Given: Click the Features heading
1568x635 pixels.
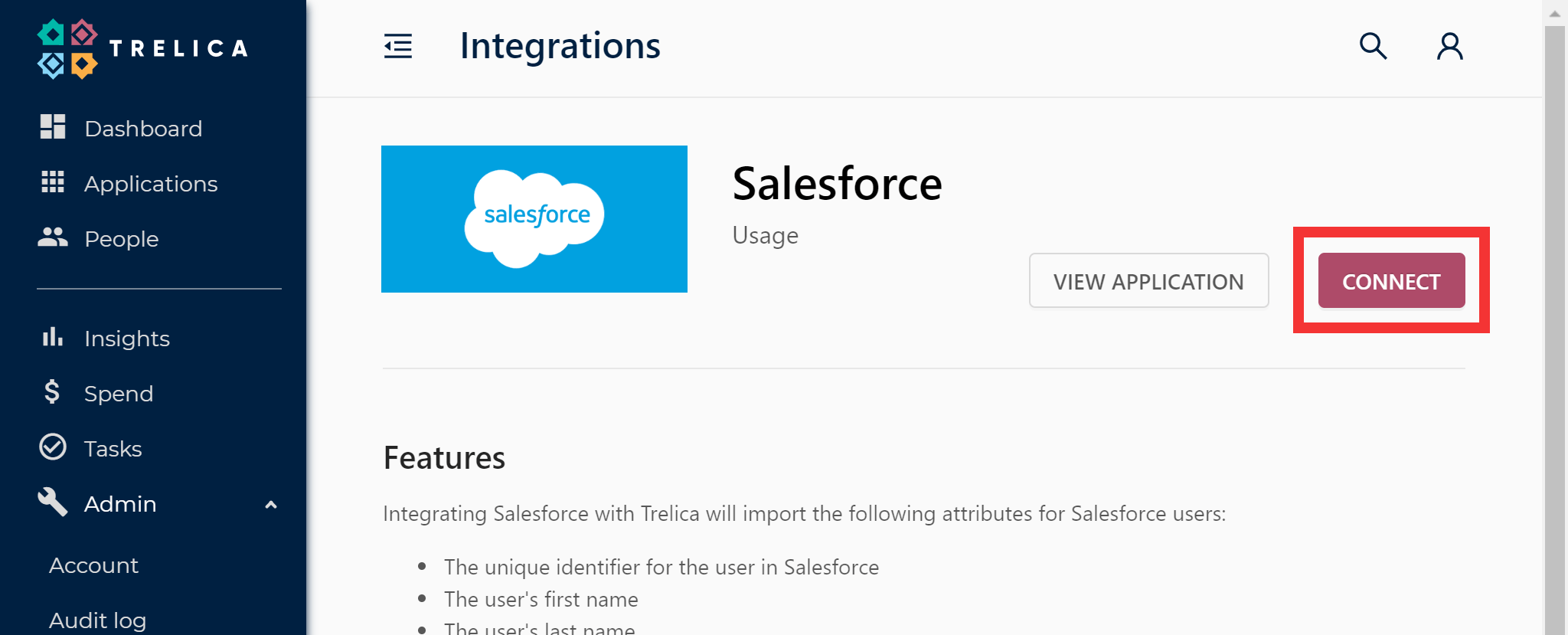Looking at the screenshot, I should [x=444, y=458].
